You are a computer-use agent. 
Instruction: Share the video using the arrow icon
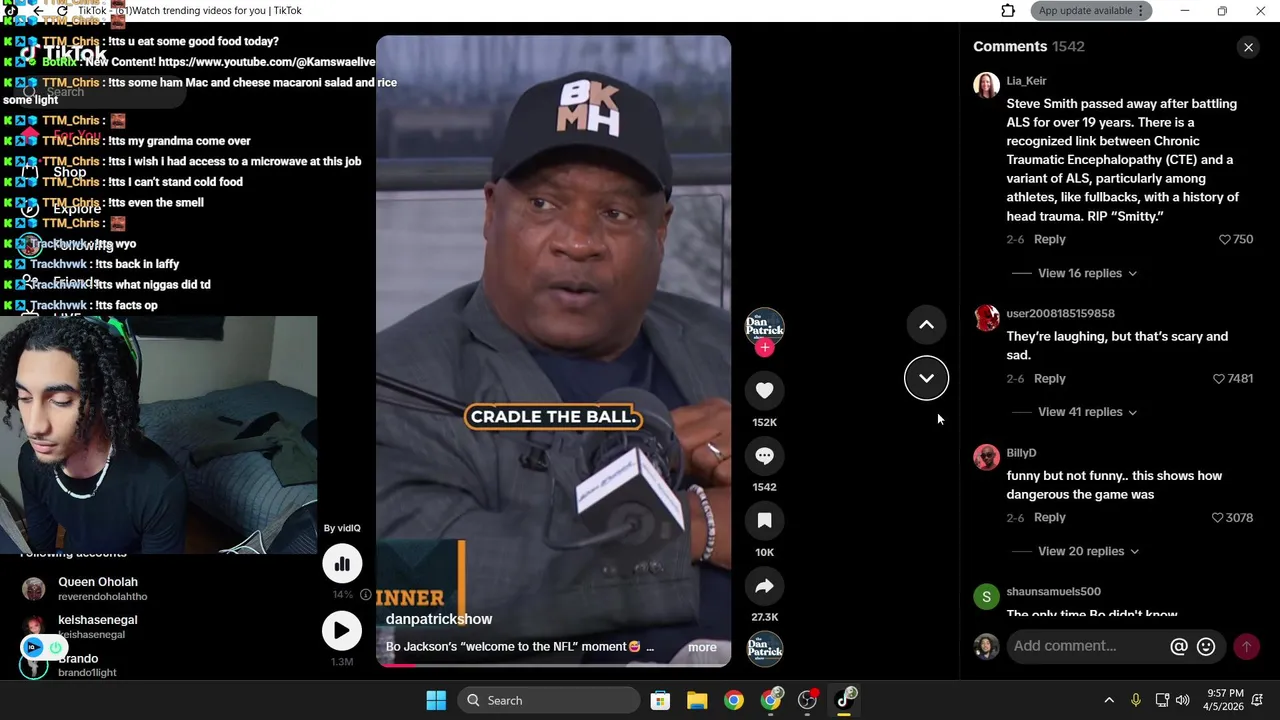click(x=764, y=586)
